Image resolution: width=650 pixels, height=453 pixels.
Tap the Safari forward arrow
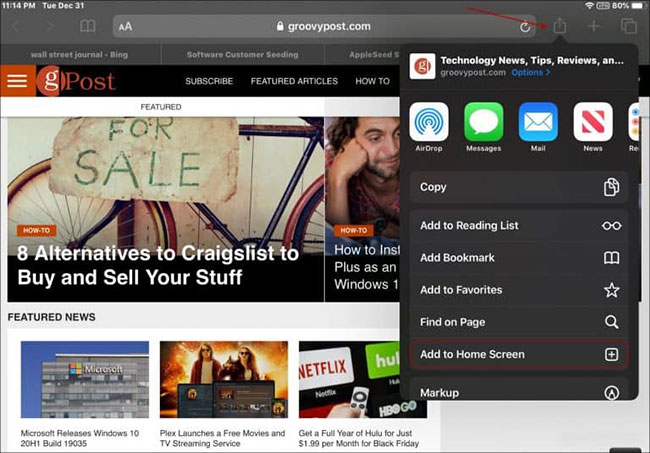pyautogui.click(x=50, y=26)
